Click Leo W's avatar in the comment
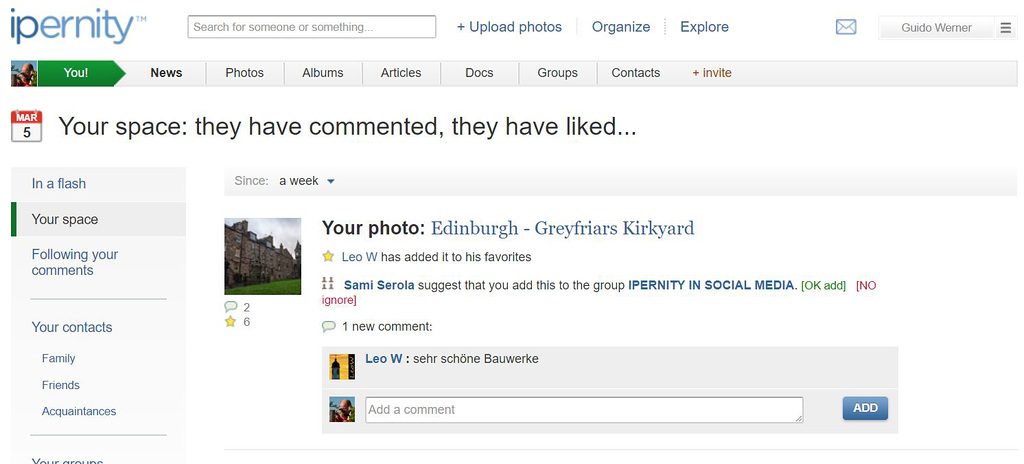 [x=342, y=367]
